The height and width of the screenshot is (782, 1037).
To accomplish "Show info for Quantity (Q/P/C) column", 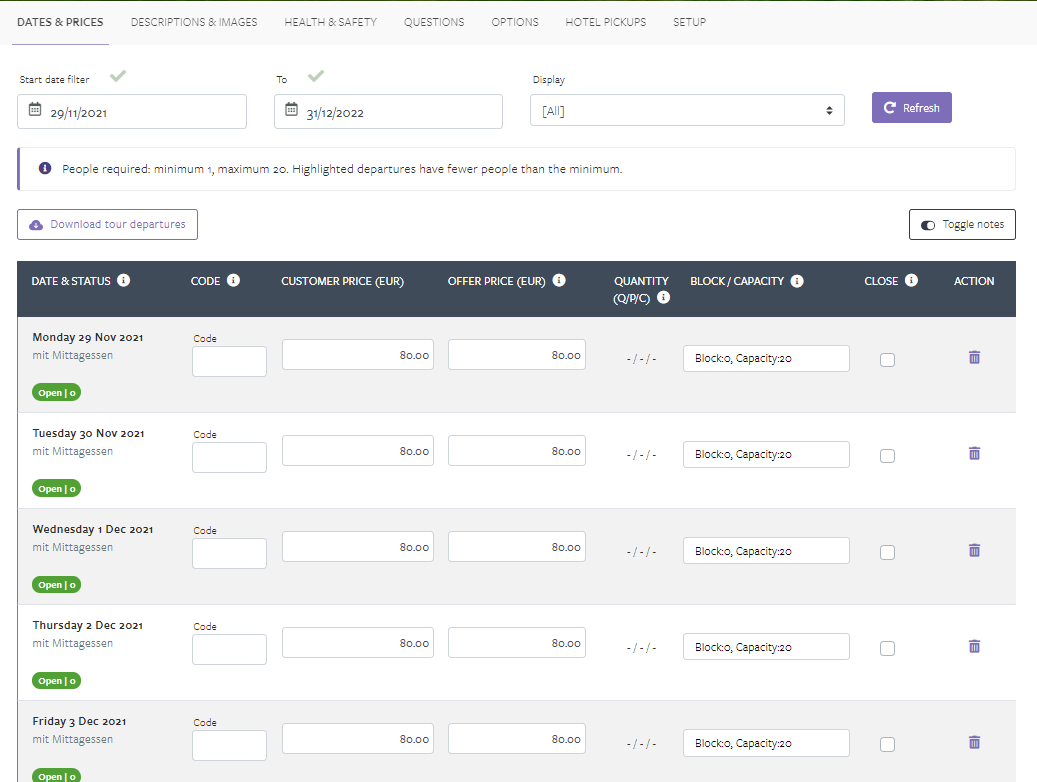I will [x=663, y=297].
